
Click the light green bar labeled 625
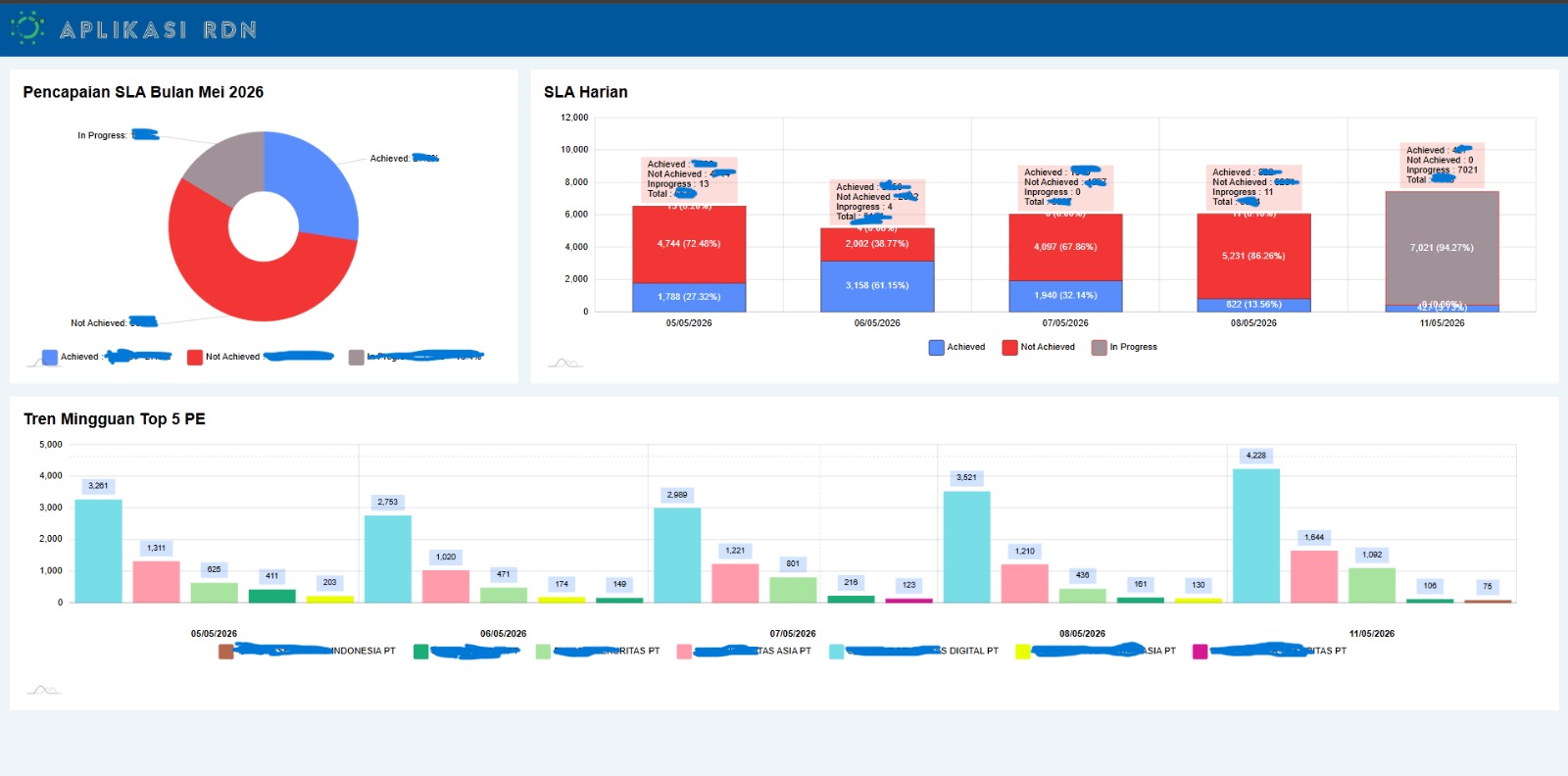pyautogui.click(x=214, y=593)
